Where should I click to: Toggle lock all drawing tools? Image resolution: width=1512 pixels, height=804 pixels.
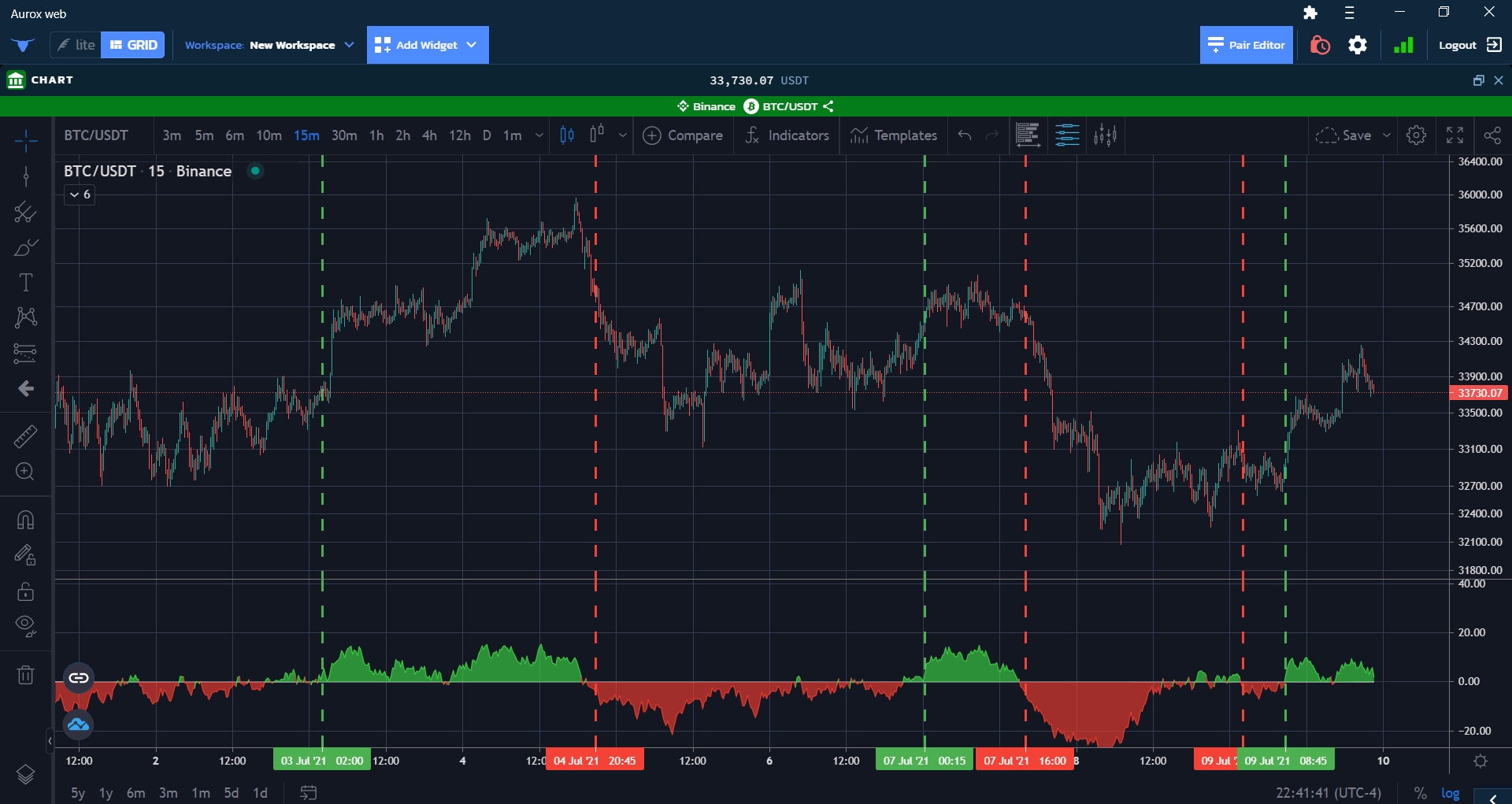tap(25, 591)
